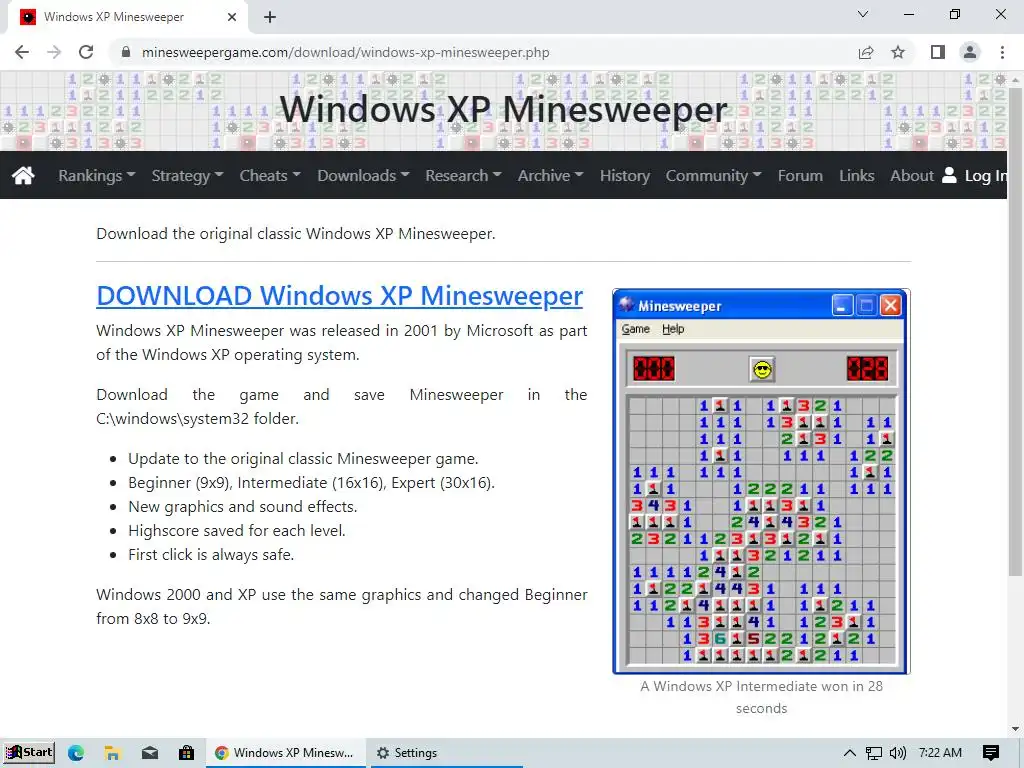Click the Microsoft Edge taskbar icon
Screen dimensions: 1024x768
coord(76,753)
